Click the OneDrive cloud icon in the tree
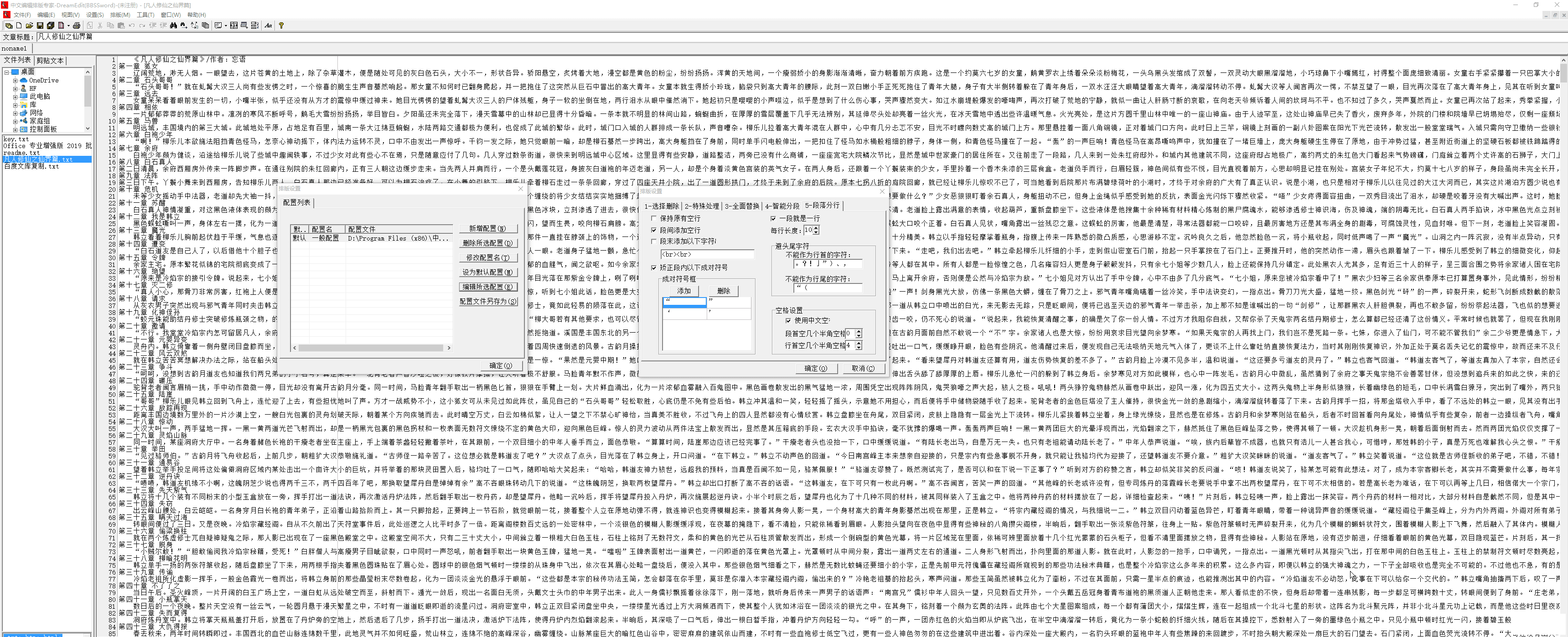This screenshot has height=637, width=1568. tap(24, 80)
